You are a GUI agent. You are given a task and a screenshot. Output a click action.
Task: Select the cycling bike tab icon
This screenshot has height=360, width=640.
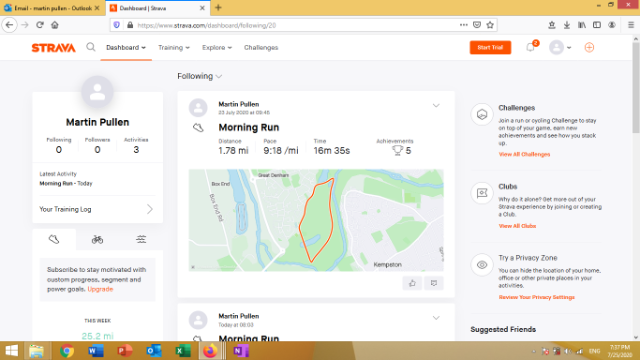tap(97, 240)
